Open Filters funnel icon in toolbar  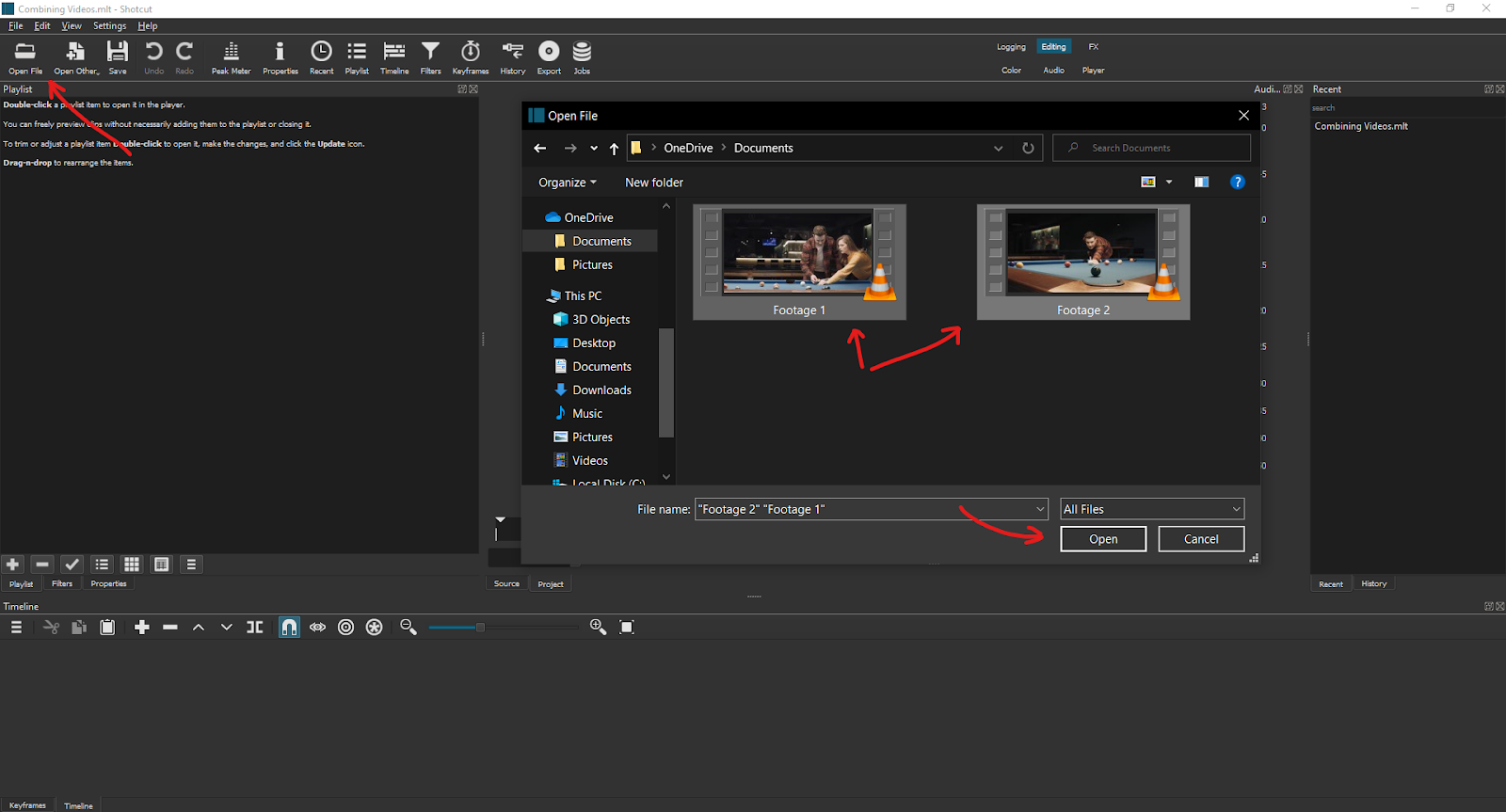[x=430, y=57]
